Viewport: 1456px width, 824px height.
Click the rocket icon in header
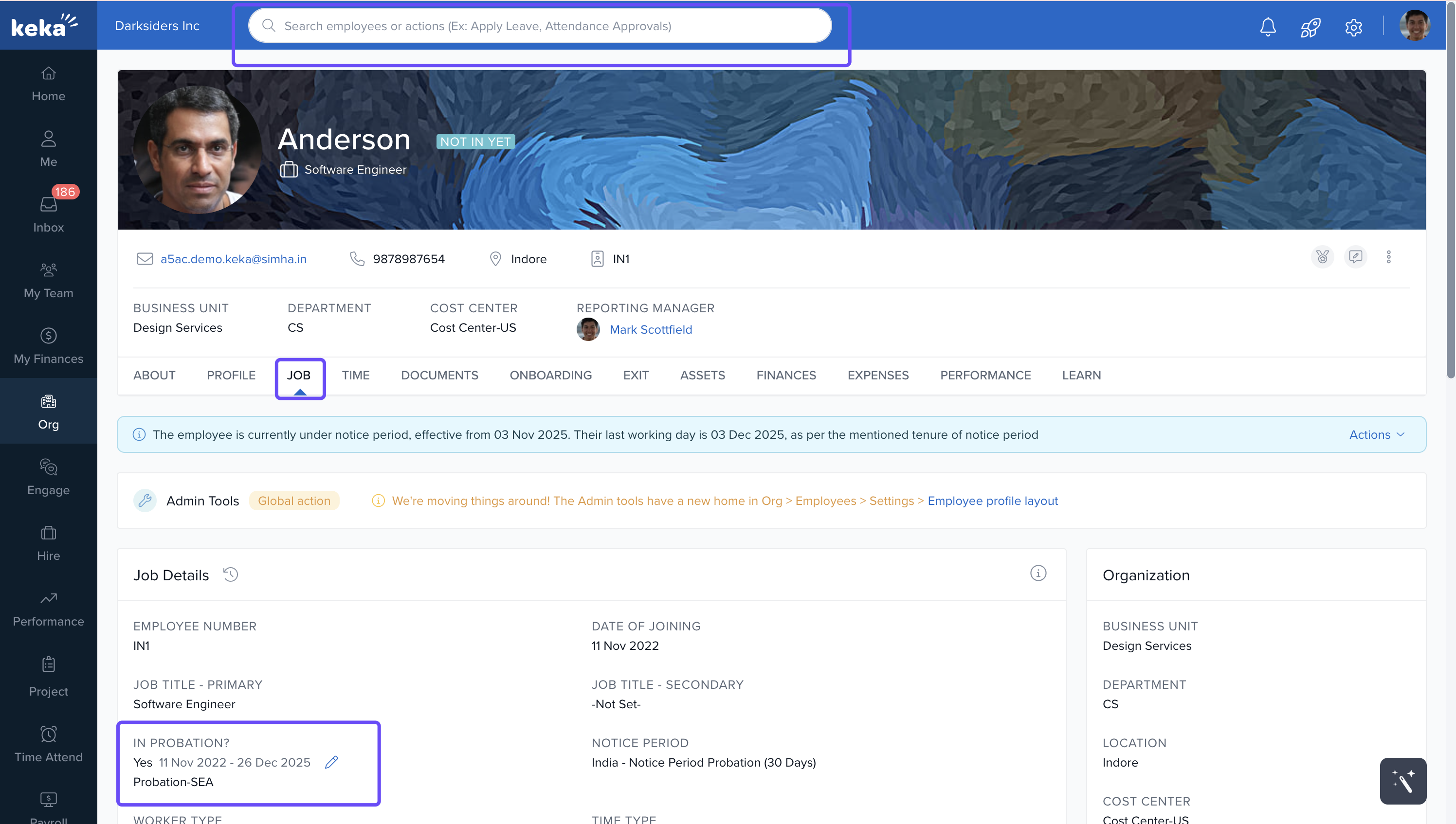(x=1310, y=27)
